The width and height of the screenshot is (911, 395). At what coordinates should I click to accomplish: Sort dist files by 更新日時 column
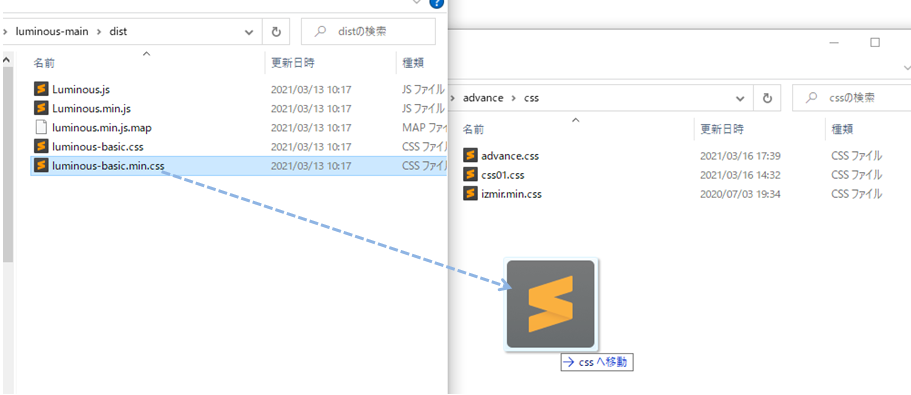293,63
